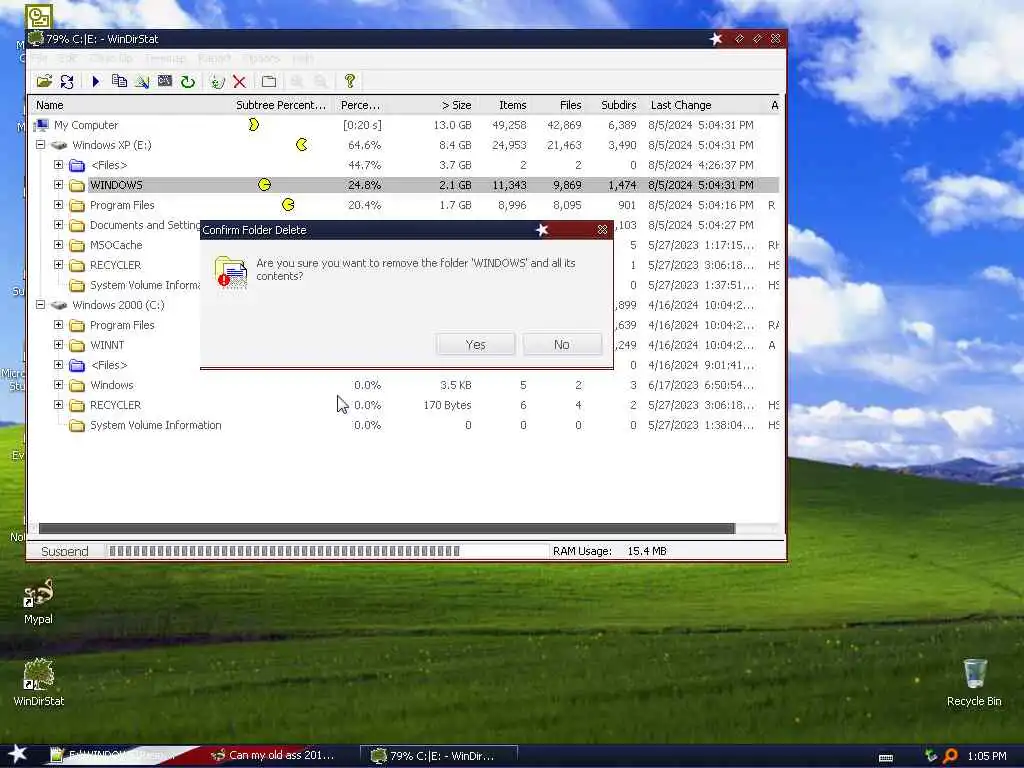Image resolution: width=1024 pixels, height=768 pixels.
Task: Click the Refresh All toolbar icon
Action: point(67,81)
